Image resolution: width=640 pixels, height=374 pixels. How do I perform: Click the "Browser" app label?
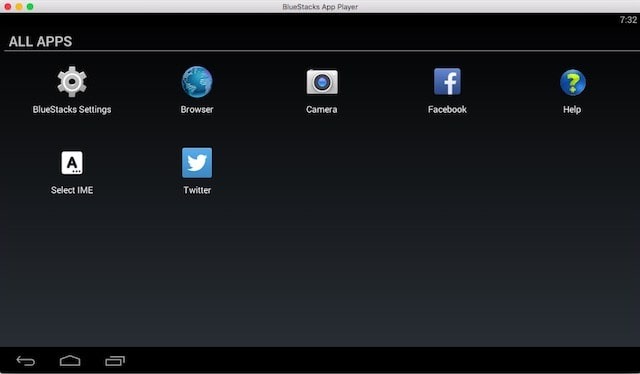click(x=197, y=109)
